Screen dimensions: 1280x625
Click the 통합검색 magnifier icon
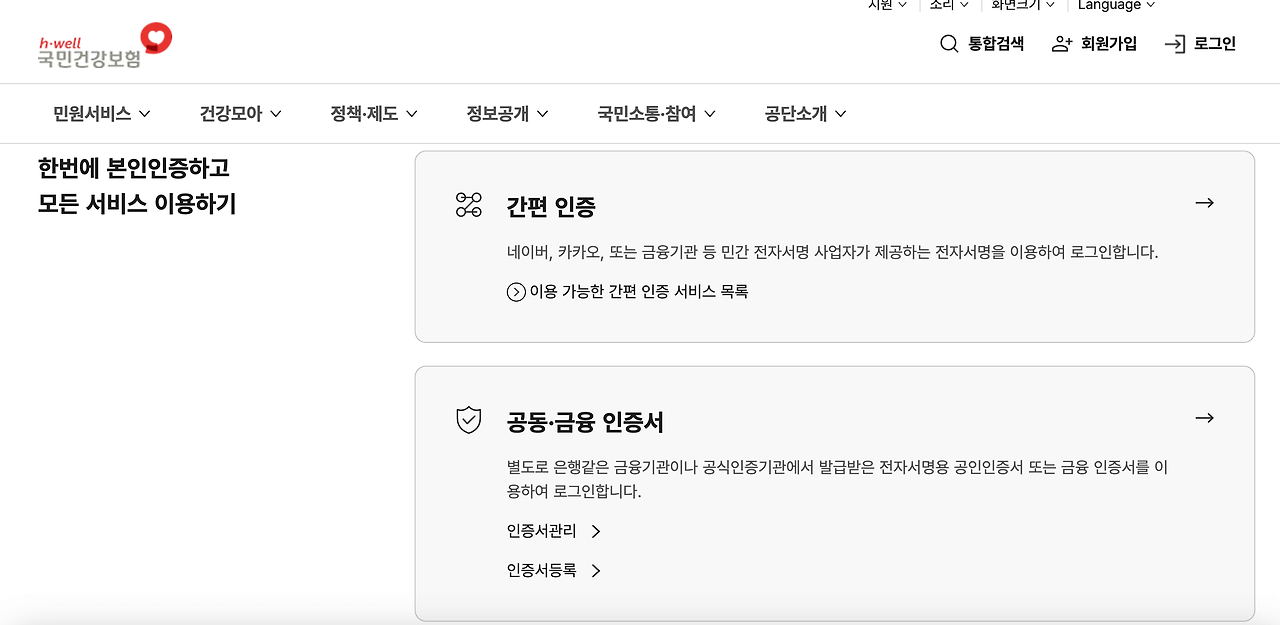coord(947,44)
